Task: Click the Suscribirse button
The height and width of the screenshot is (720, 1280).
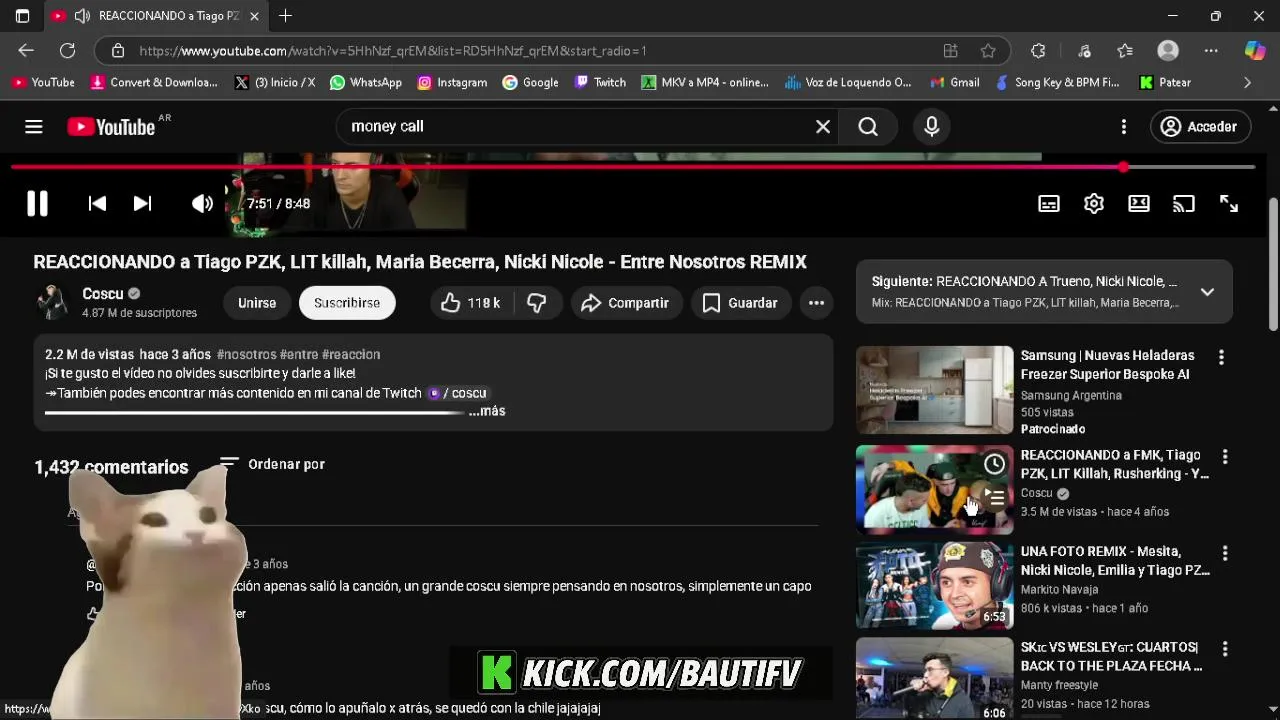Action: point(347,302)
